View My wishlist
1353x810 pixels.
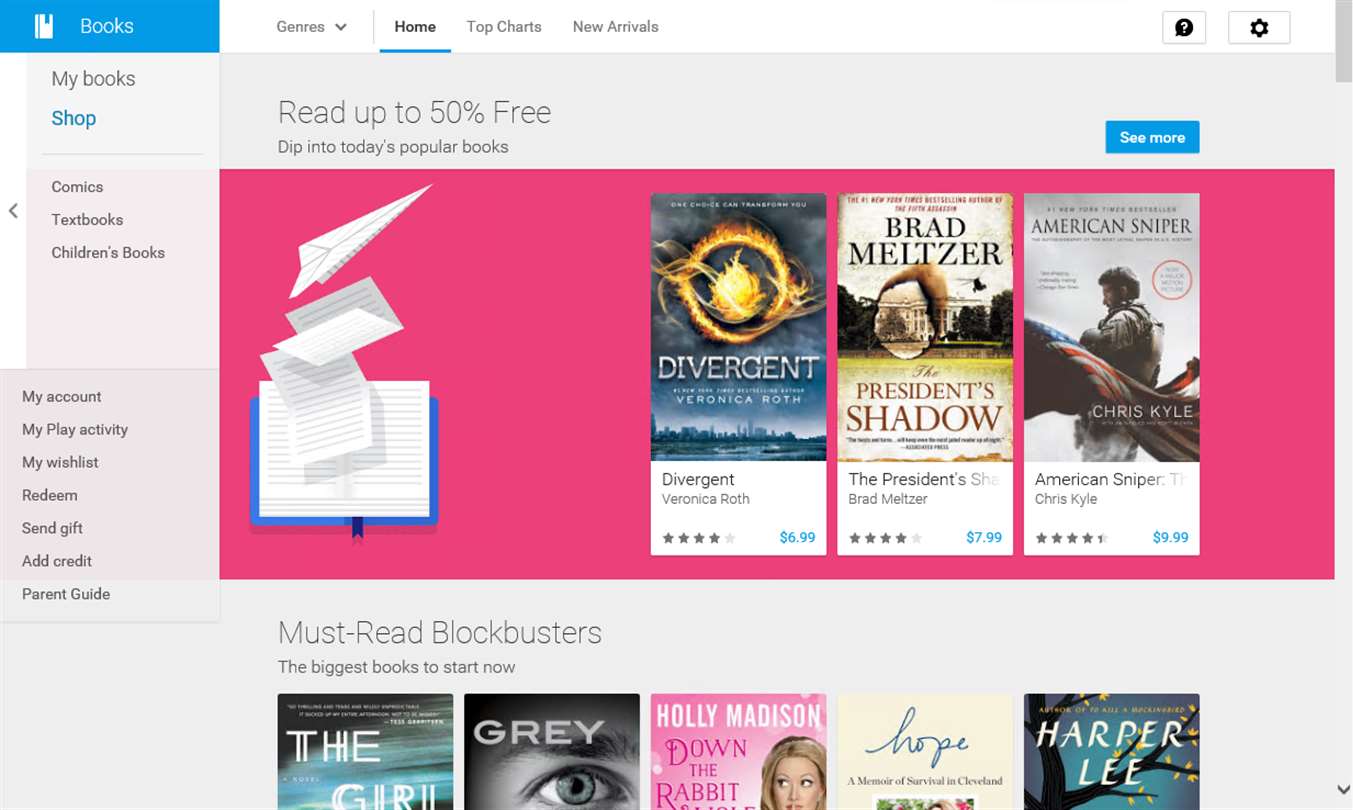point(60,463)
